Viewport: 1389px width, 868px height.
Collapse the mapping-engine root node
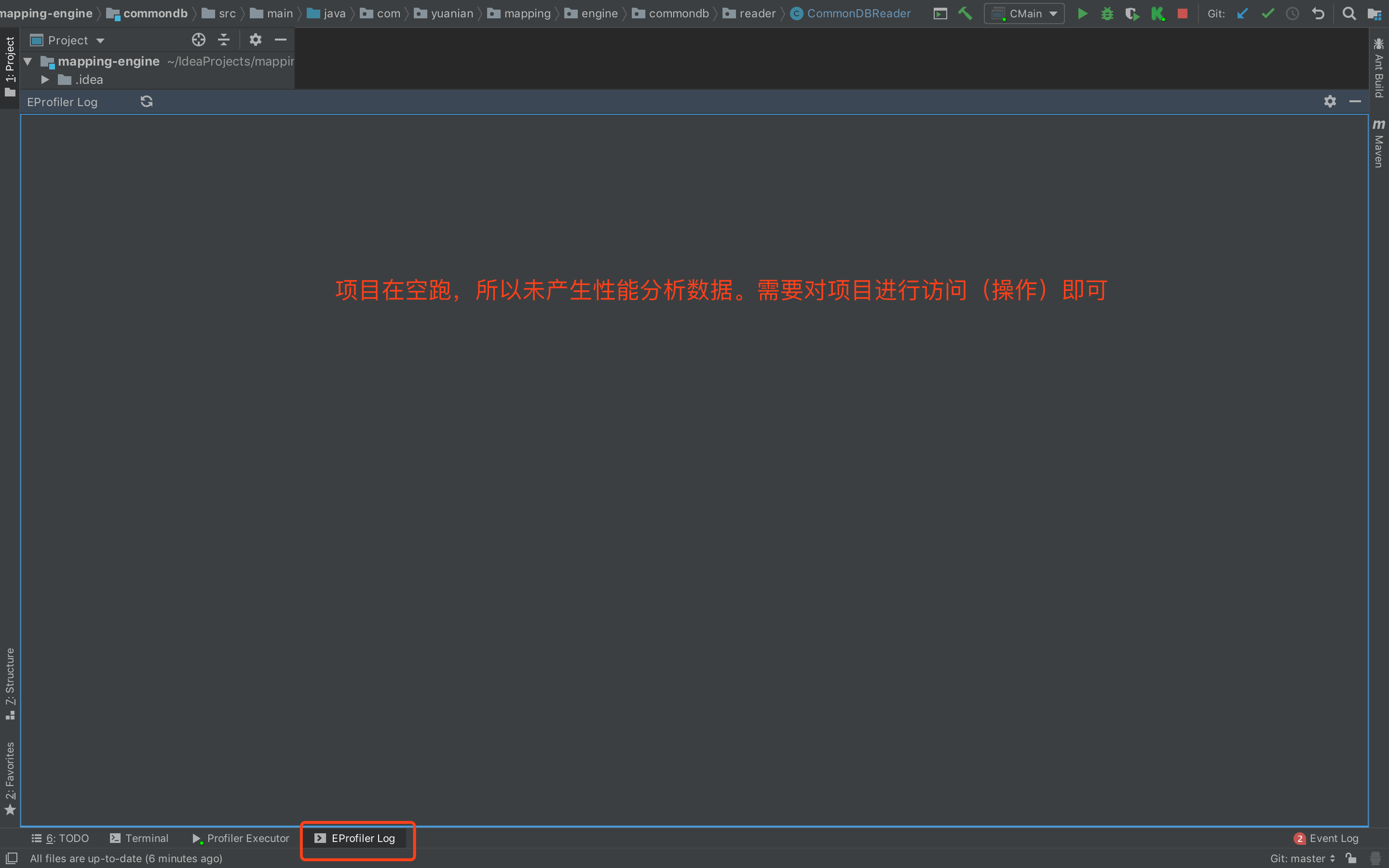click(27, 61)
